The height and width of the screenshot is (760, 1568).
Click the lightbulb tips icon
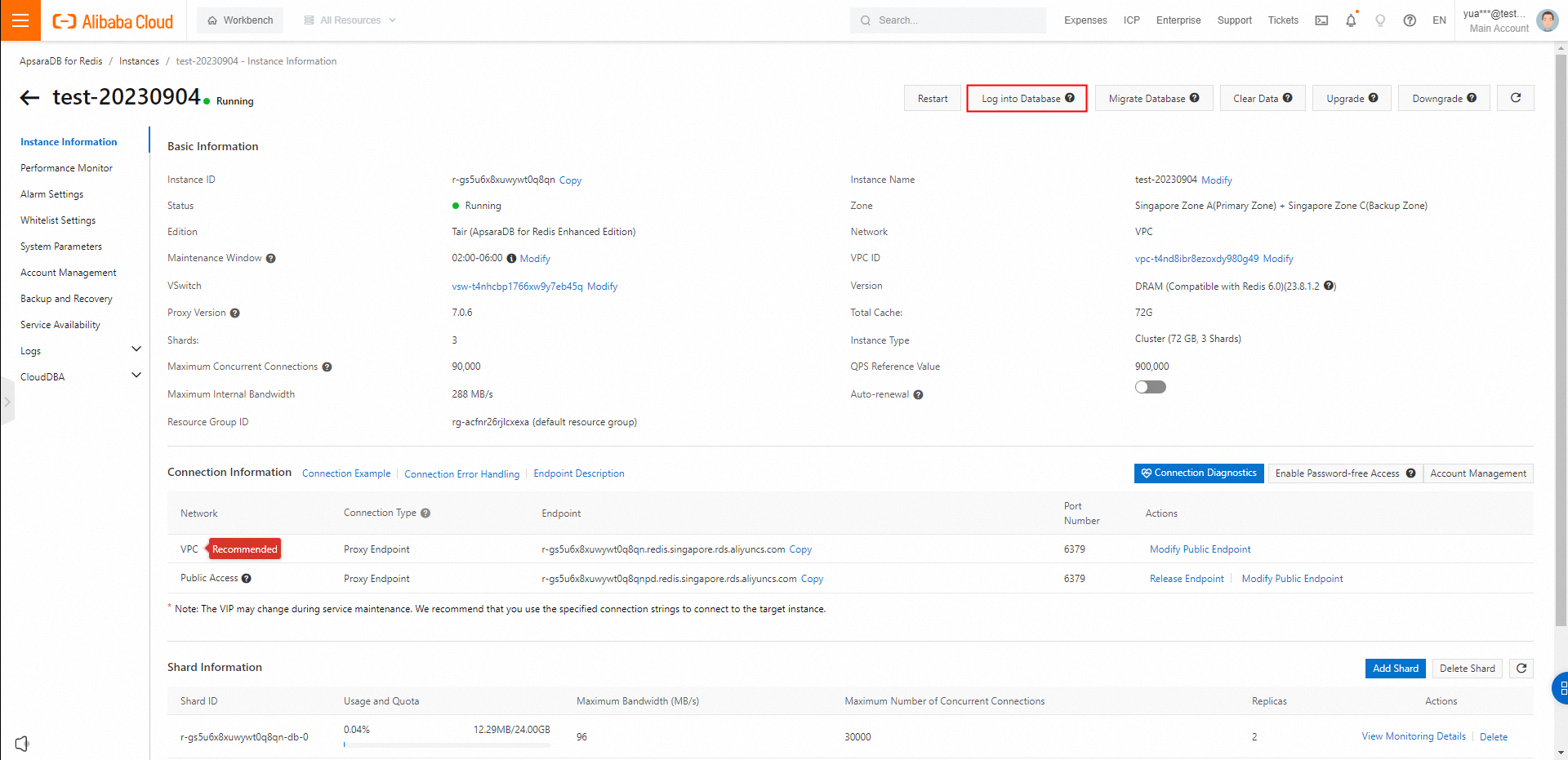click(1380, 20)
